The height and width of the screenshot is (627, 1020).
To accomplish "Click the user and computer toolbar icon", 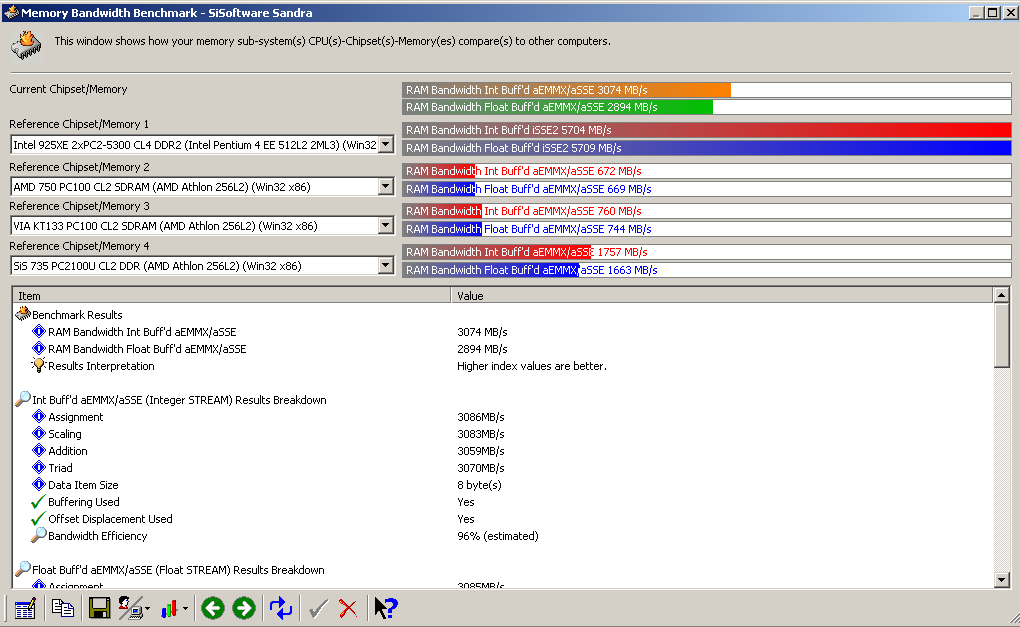I will point(130,609).
